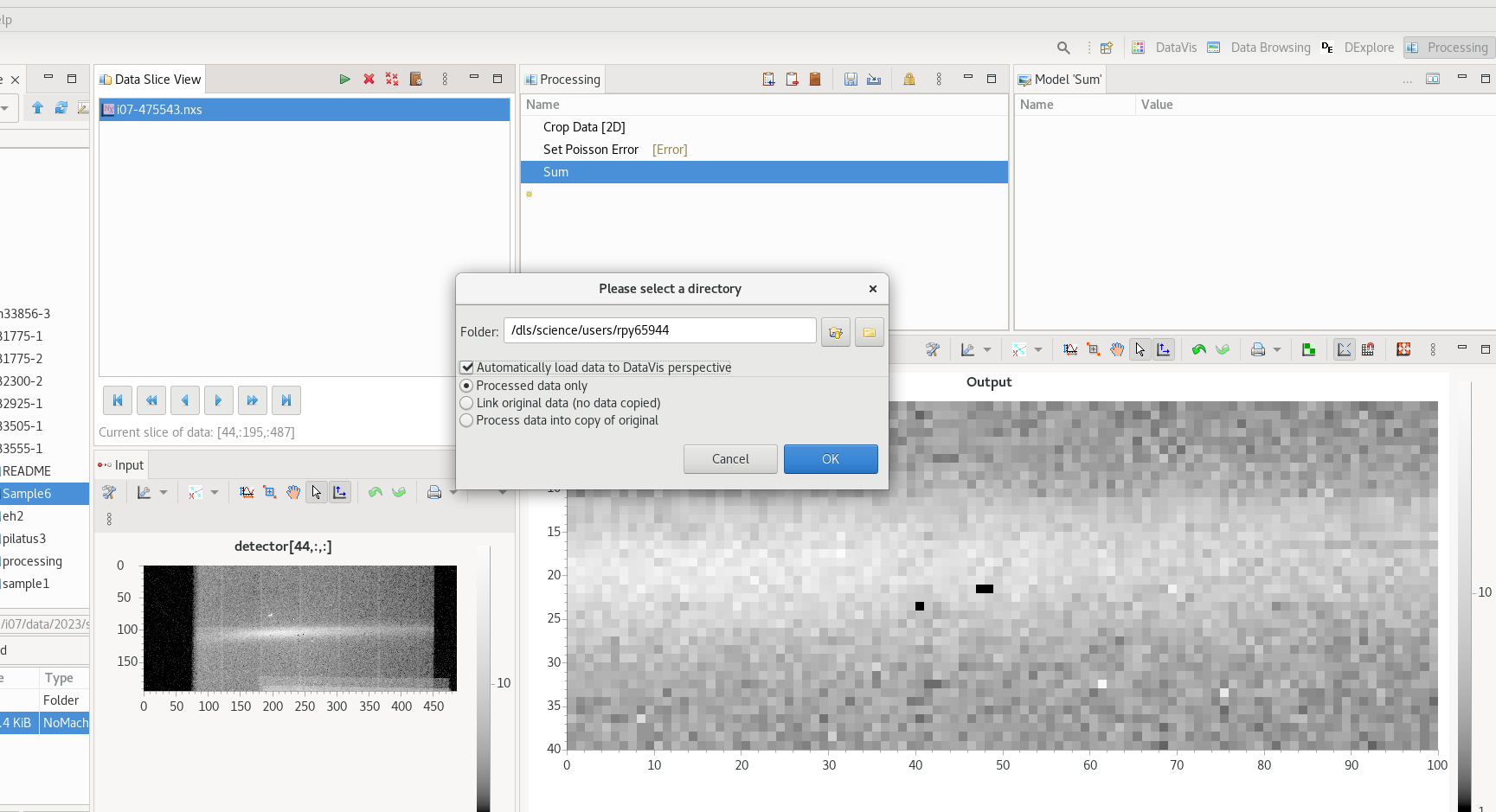Image resolution: width=1496 pixels, height=812 pixels.
Task: Select the Data Slice View tab
Action: [150, 80]
